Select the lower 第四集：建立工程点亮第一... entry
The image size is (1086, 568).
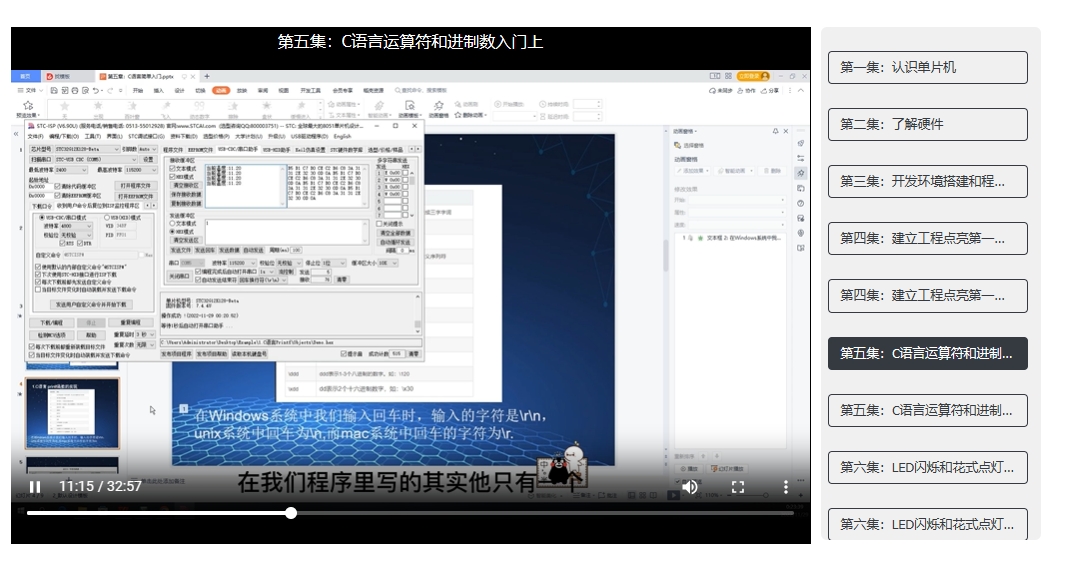927,296
